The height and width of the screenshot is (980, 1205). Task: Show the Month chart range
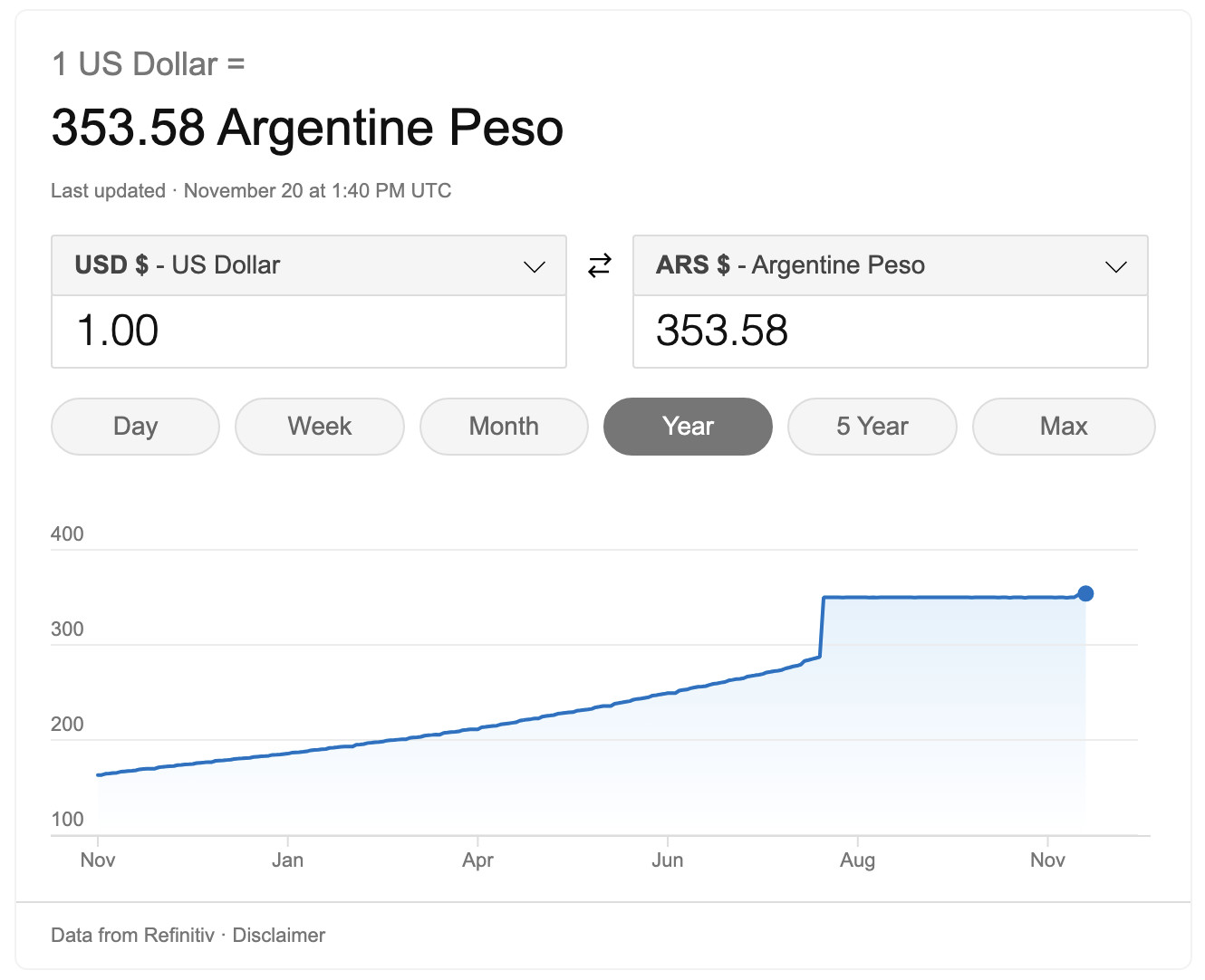(504, 427)
